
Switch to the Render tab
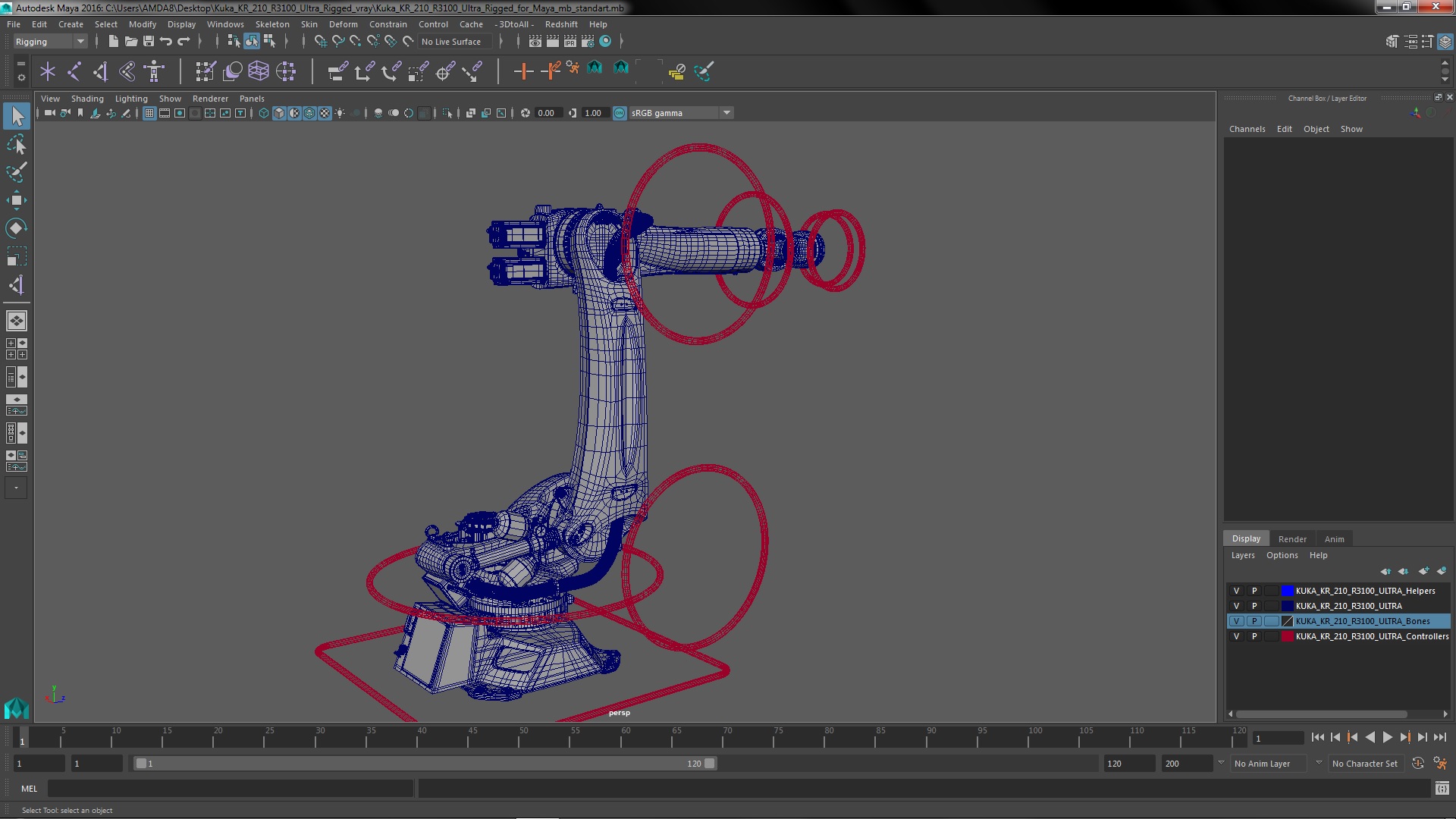click(x=1292, y=538)
